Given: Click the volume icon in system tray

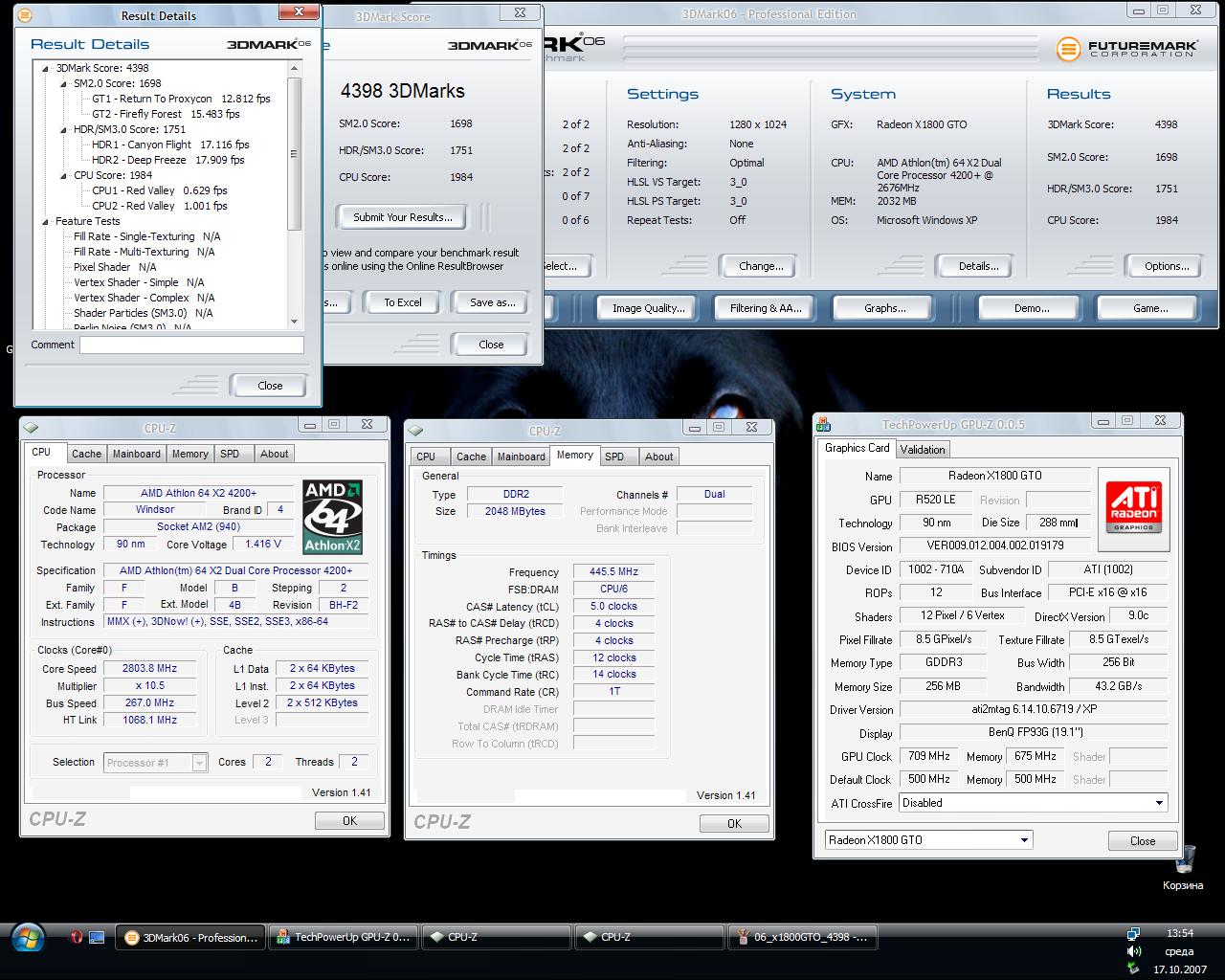Looking at the screenshot, I should pyautogui.click(x=1134, y=951).
